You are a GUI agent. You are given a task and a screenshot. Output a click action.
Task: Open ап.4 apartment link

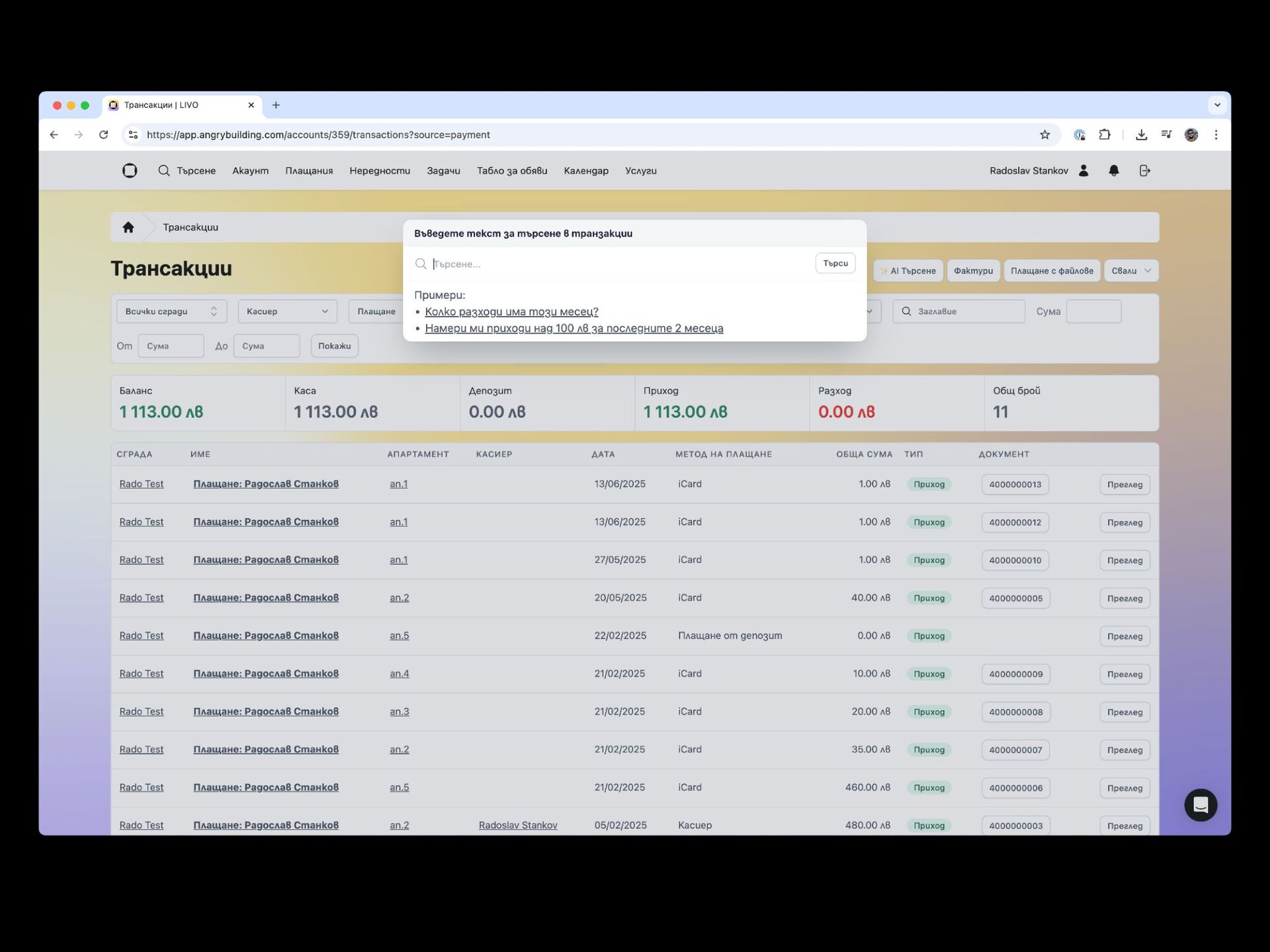pos(400,674)
